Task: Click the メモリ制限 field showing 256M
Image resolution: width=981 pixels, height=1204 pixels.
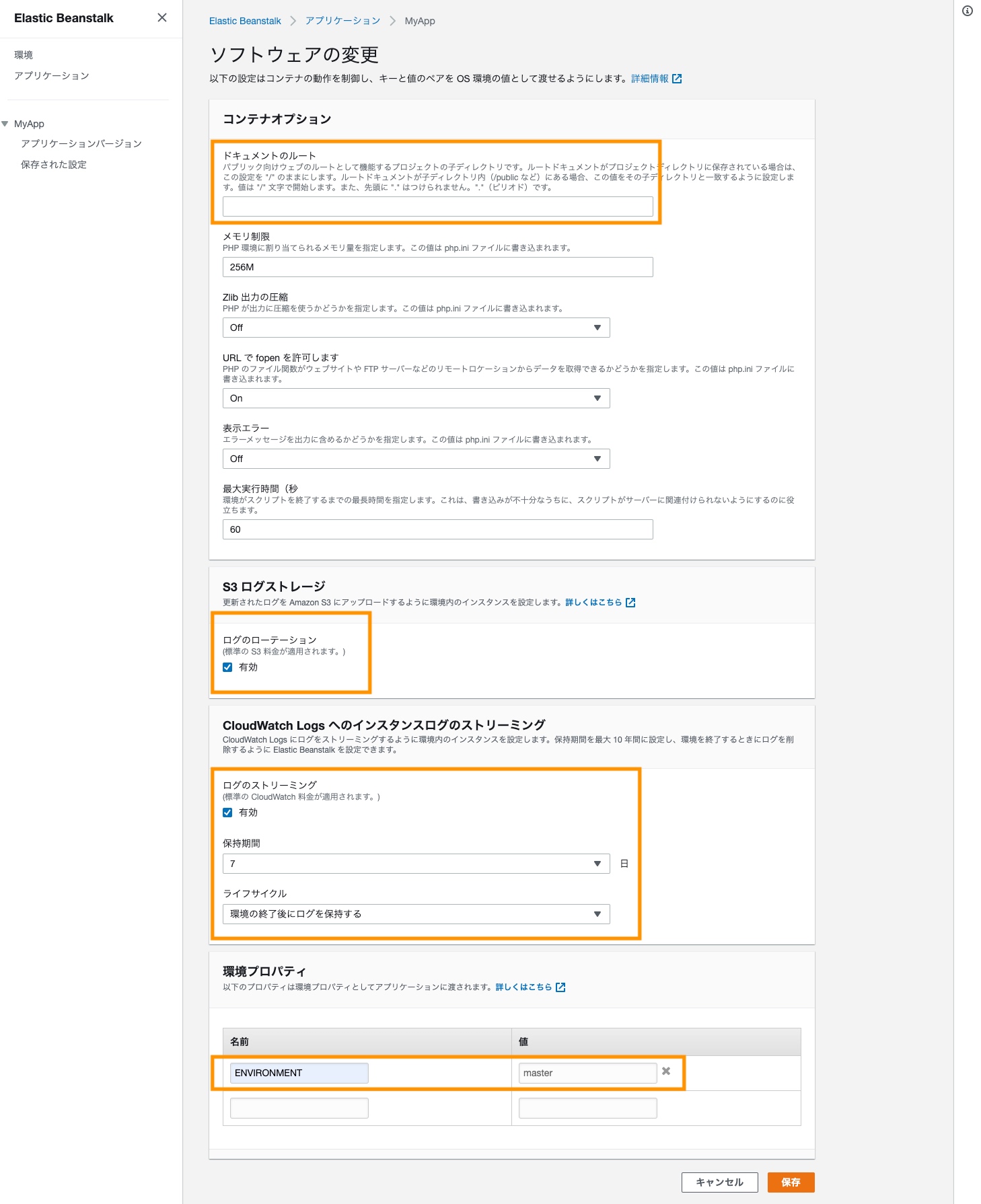Action: 437,267
